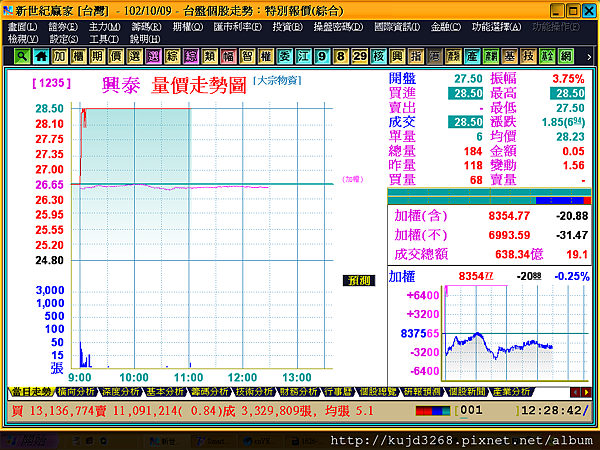Open the 金融(C) menu

click(x=446, y=27)
